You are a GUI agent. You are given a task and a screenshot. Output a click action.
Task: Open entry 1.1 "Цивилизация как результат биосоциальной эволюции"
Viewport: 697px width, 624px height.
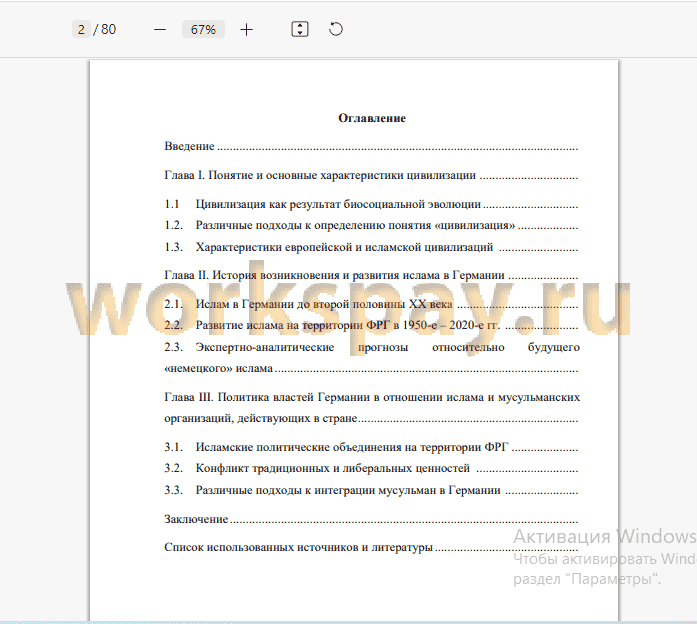(371, 204)
